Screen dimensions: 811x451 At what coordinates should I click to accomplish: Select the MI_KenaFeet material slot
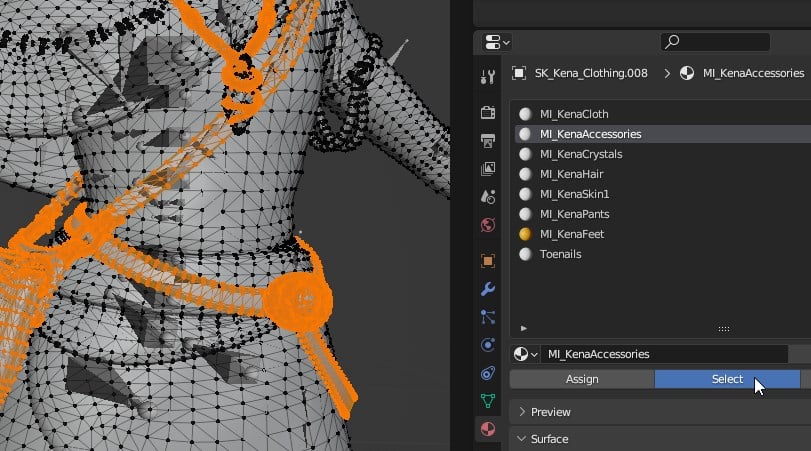click(662, 234)
